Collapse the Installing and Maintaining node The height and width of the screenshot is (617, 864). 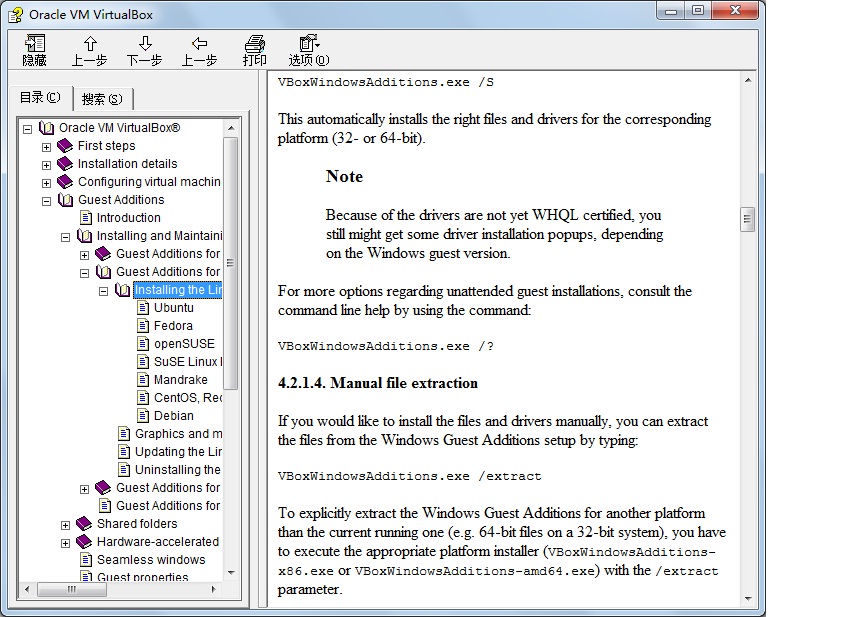click(x=66, y=237)
